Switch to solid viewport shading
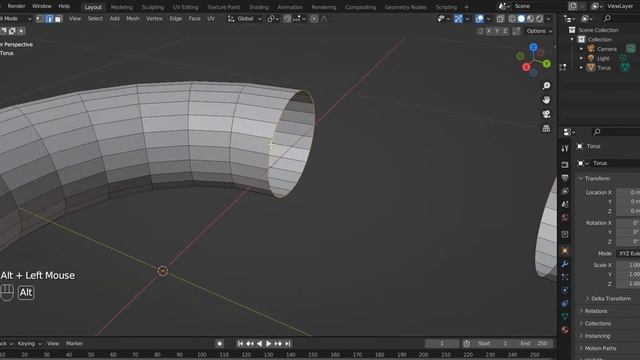The image size is (640, 360). click(521, 19)
